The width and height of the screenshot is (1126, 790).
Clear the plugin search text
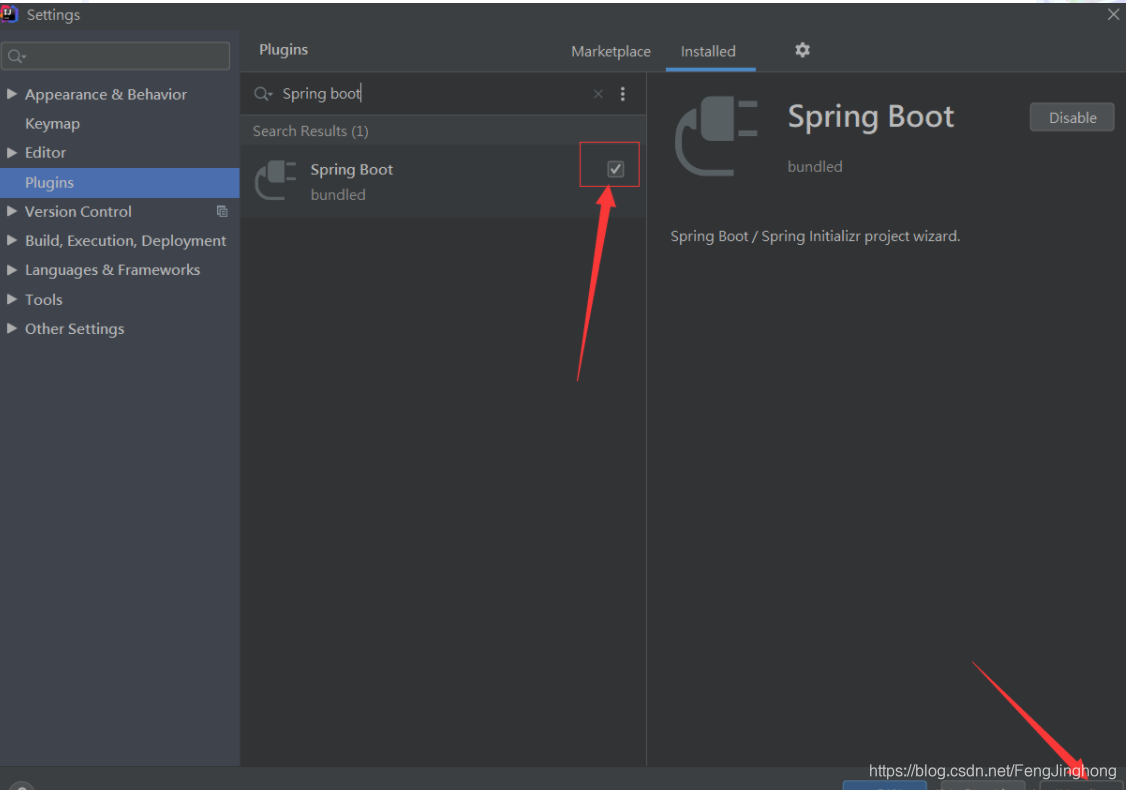(x=597, y=94)
